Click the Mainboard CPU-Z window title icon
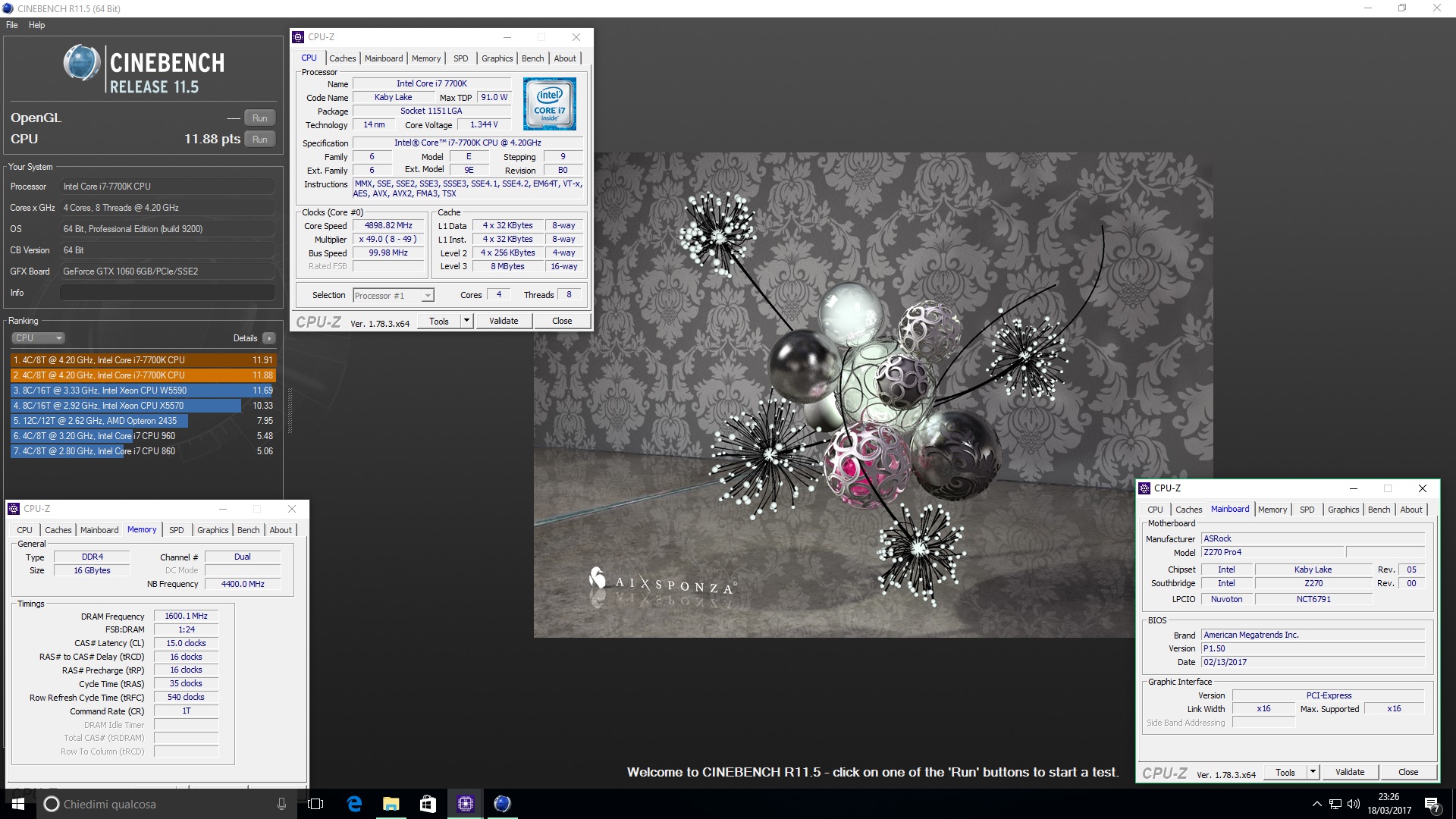 click(1145, 488)
